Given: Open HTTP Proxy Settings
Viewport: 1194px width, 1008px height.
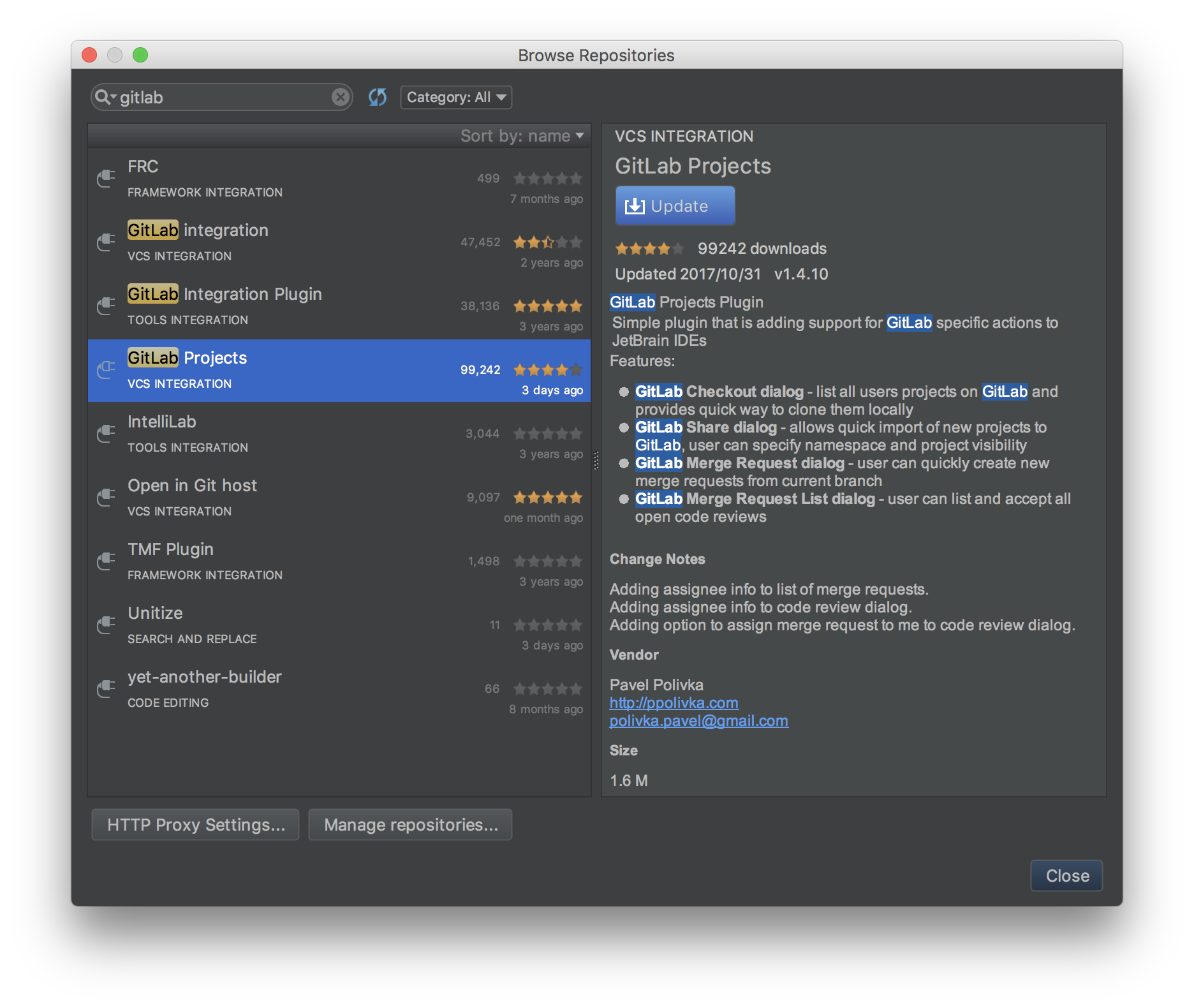Looking at the screenshot, I should pos(195,824).
